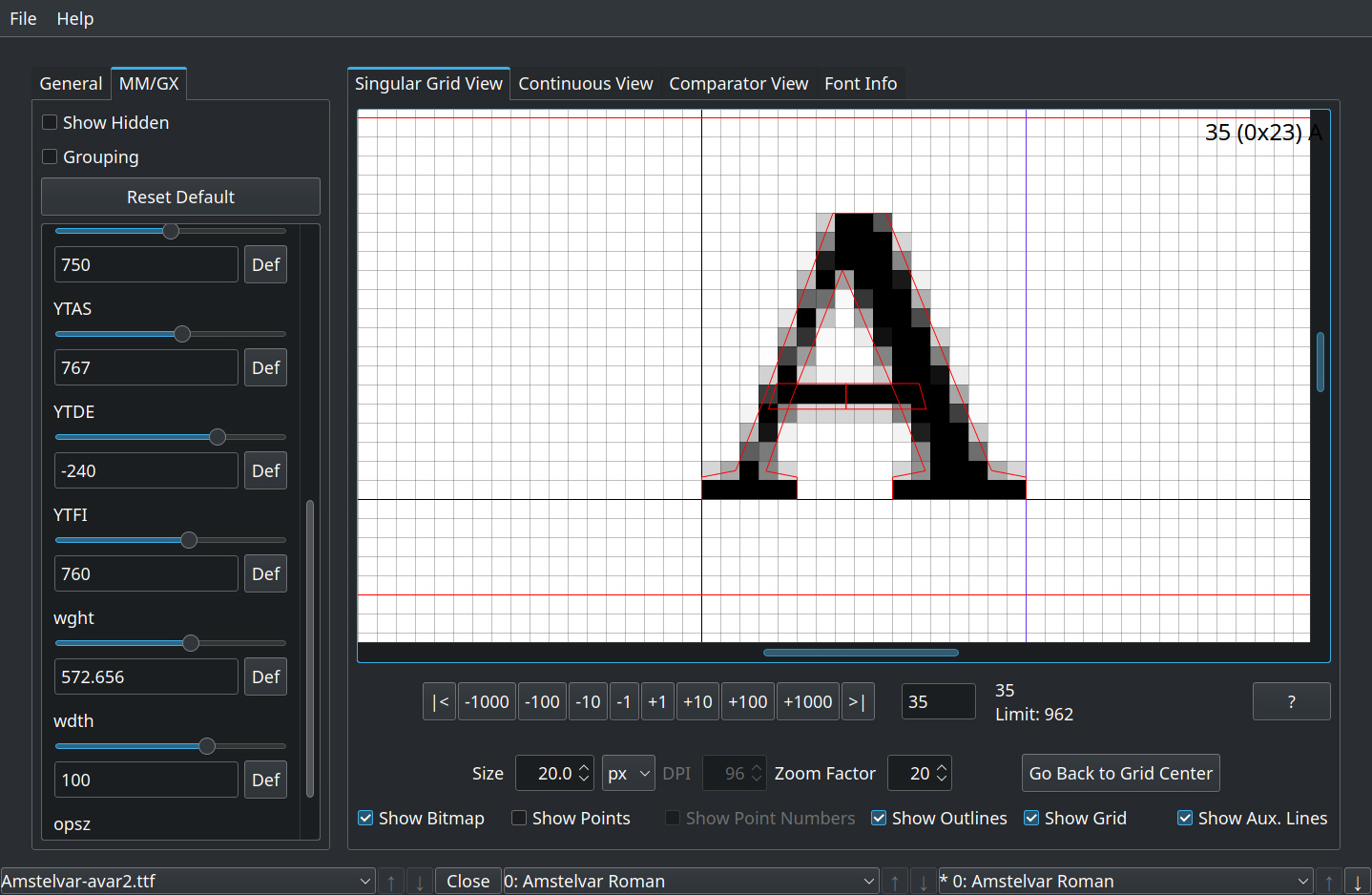Enable the Show Hidden checkbox
The image size is (1372, 895).
[51, 123]
